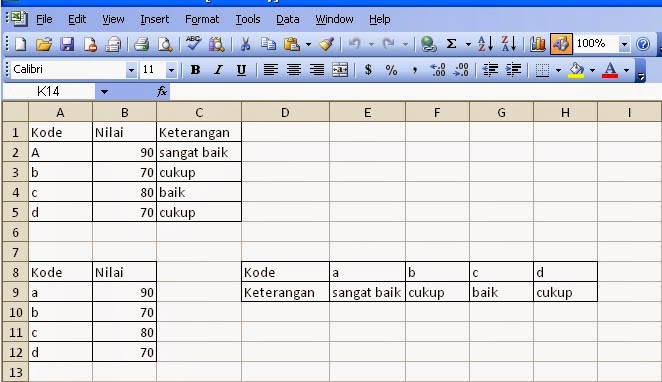Apply Percent style icon
The image size is (662, 382).
click(x=391, y=70)
